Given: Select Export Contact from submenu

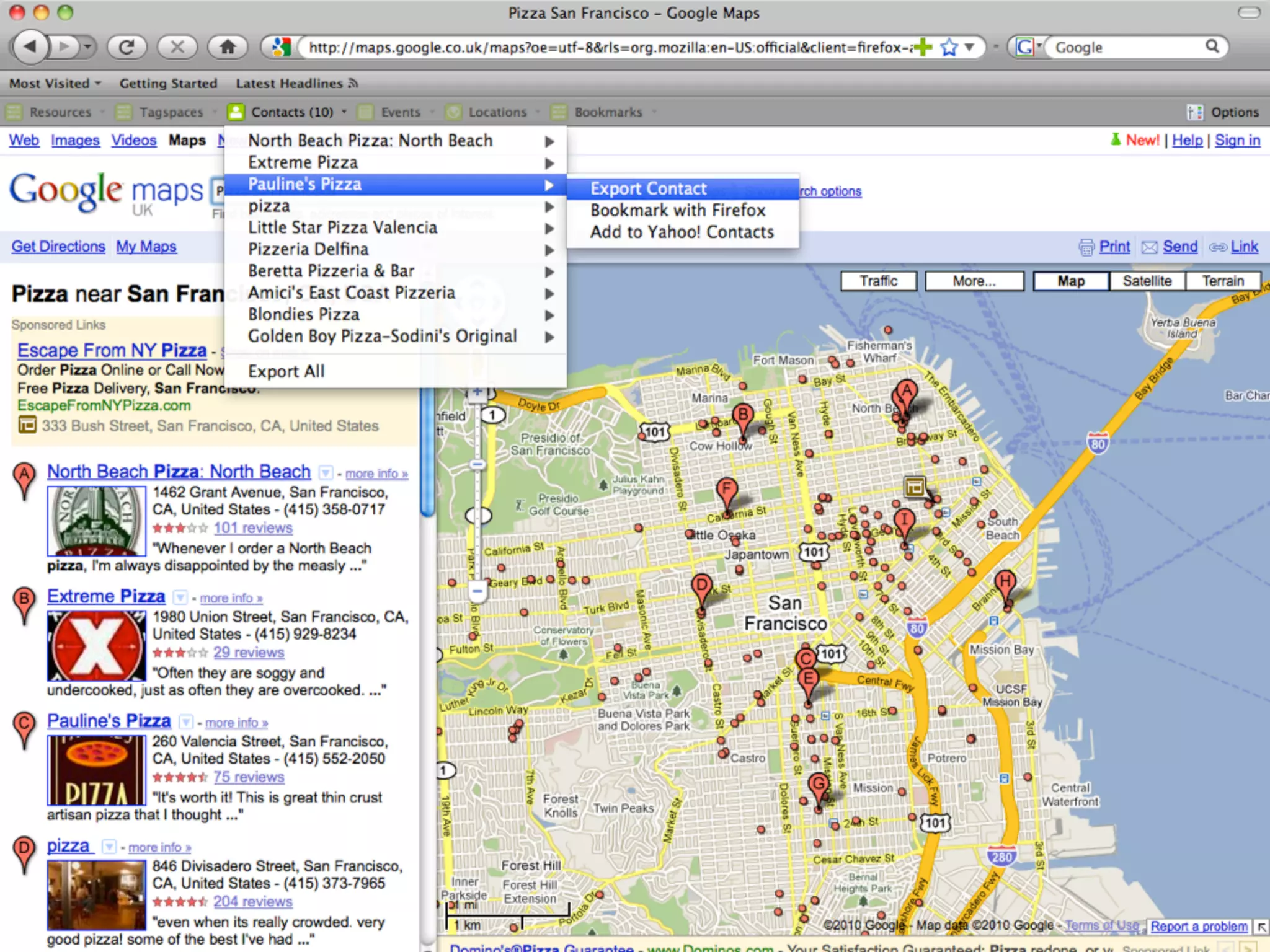Looking at the screenshot, I should 648,188.
